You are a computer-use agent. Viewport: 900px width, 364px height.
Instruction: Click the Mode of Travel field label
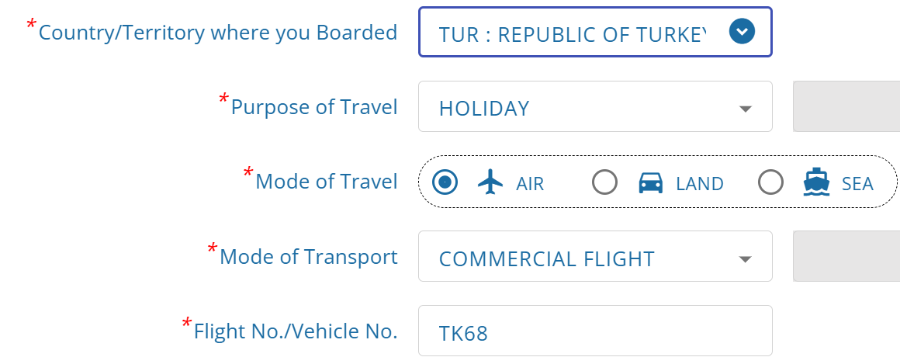[x=327, y=181]
